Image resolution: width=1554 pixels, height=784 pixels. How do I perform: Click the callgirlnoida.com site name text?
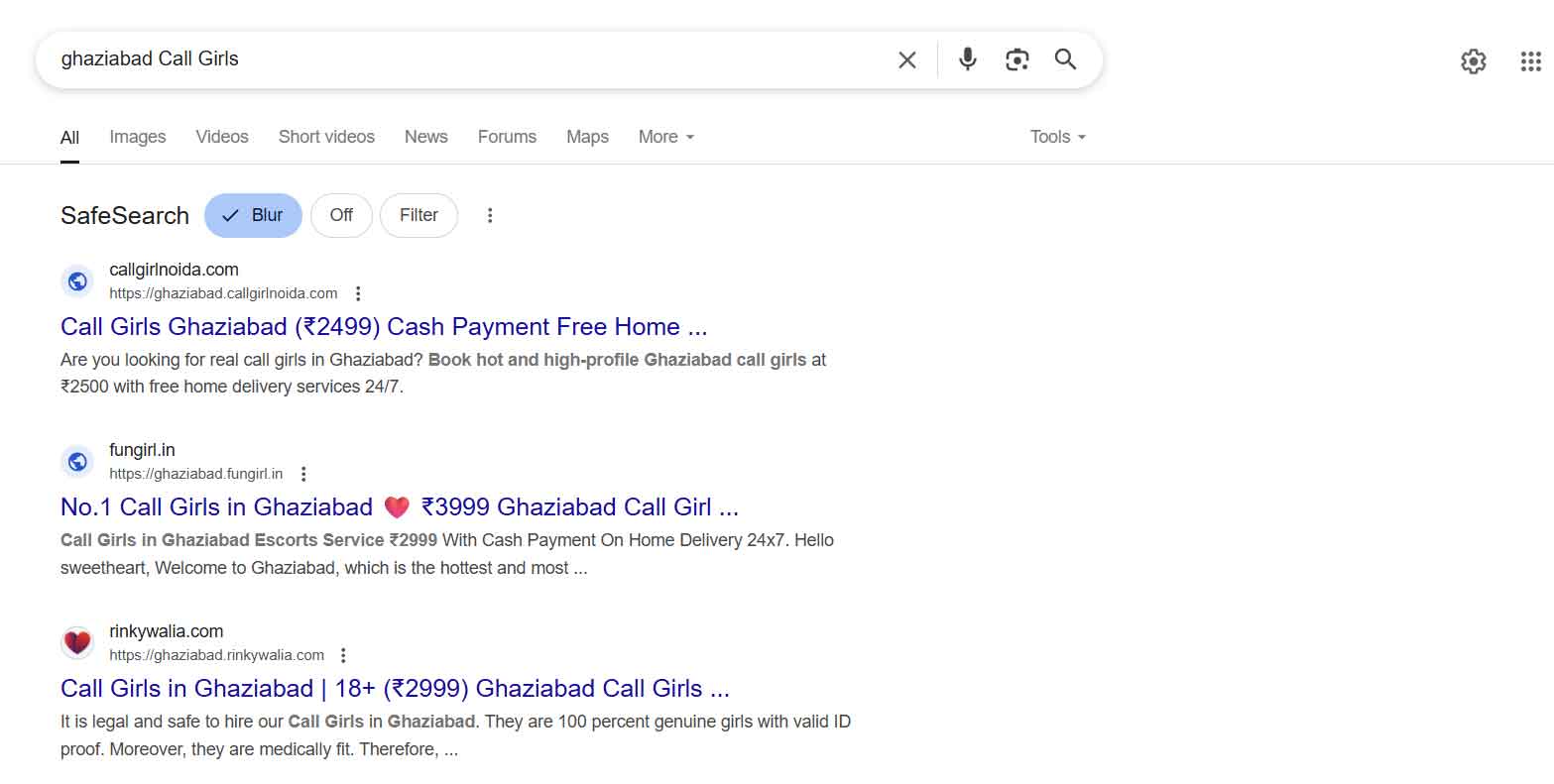click(x=174, y=270)
